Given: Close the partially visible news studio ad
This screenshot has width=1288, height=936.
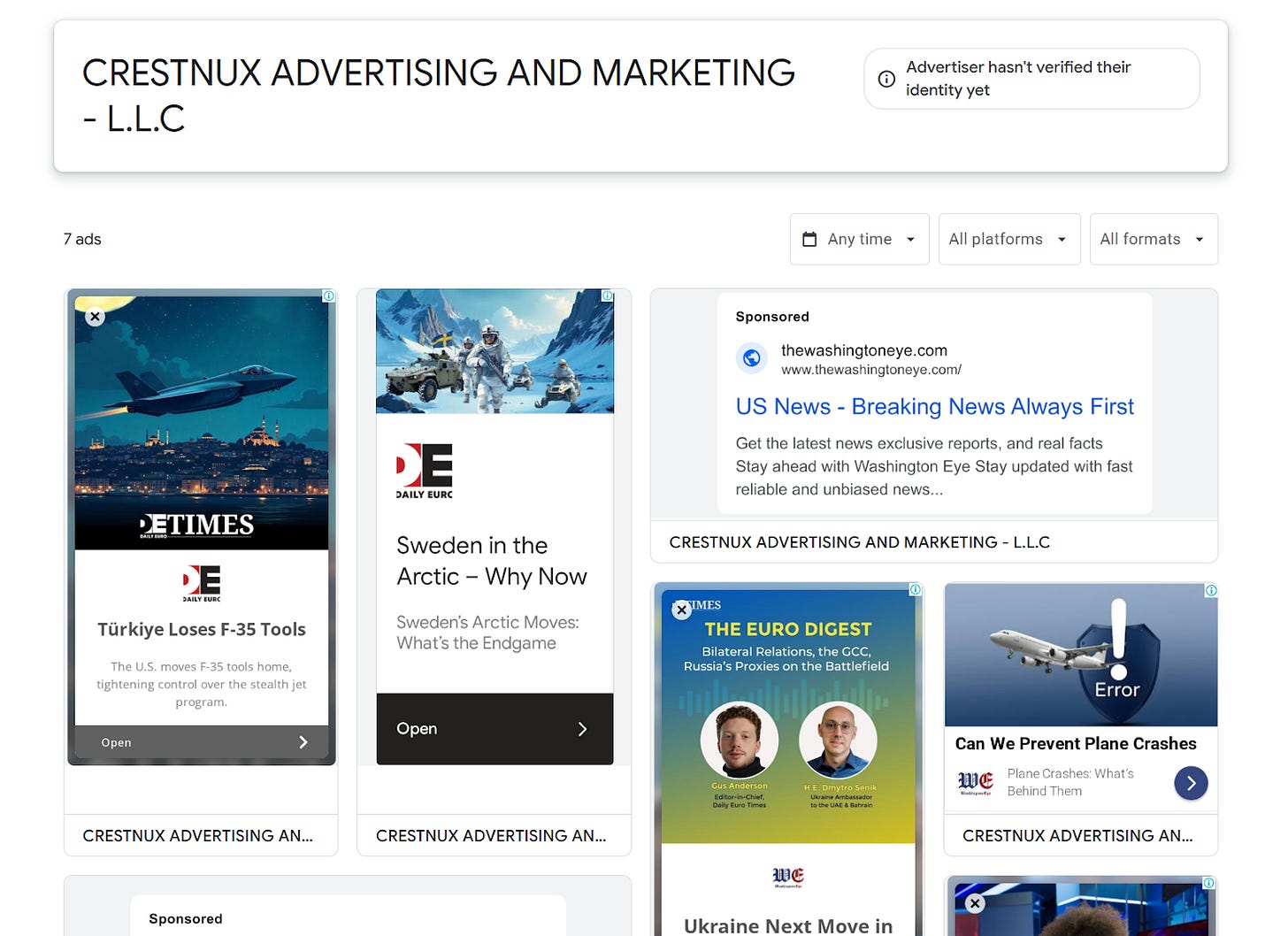Looking at the screenshot, I should click(975, 903).
